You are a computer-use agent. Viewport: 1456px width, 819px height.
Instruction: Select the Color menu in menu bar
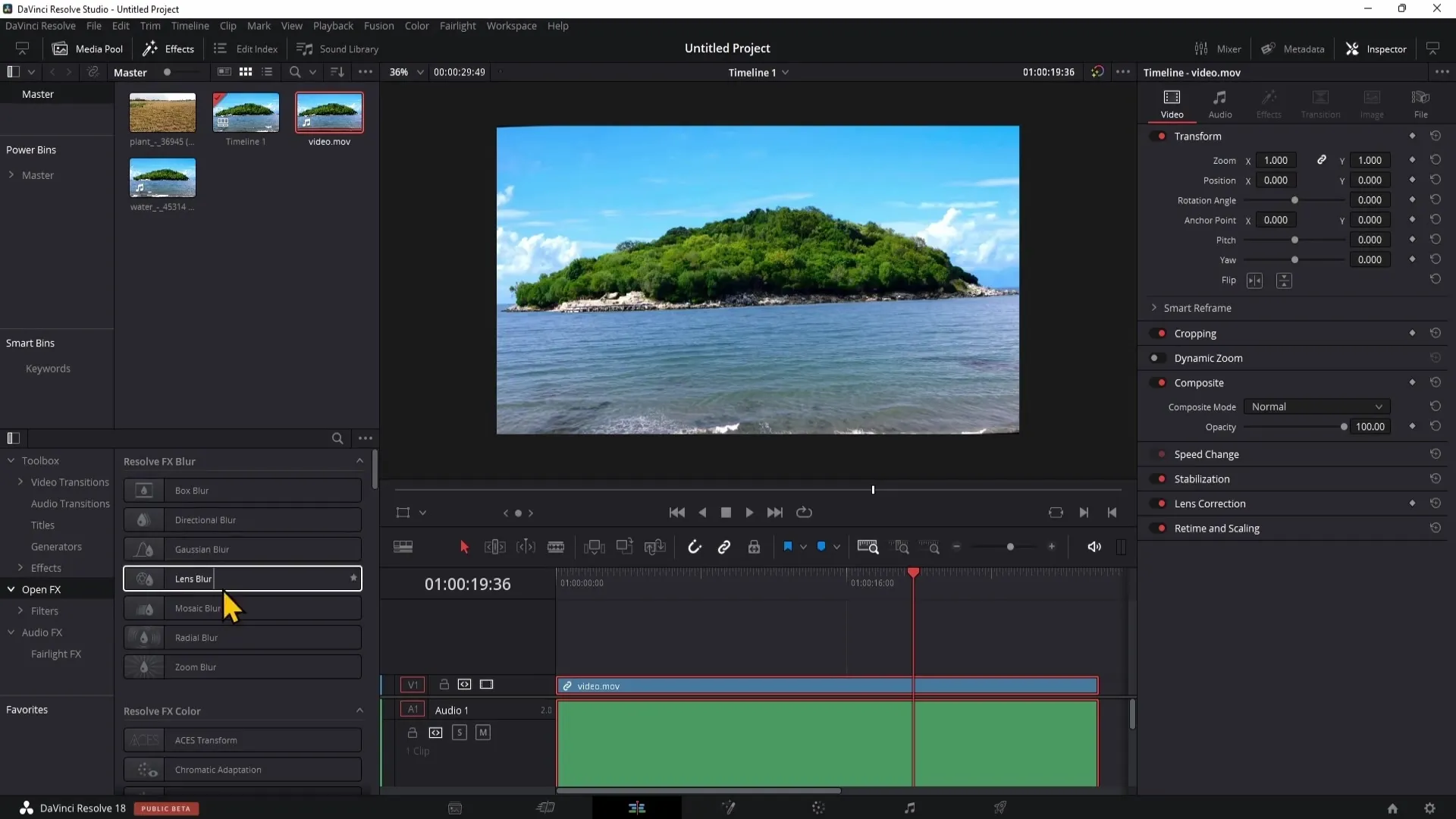418,26
